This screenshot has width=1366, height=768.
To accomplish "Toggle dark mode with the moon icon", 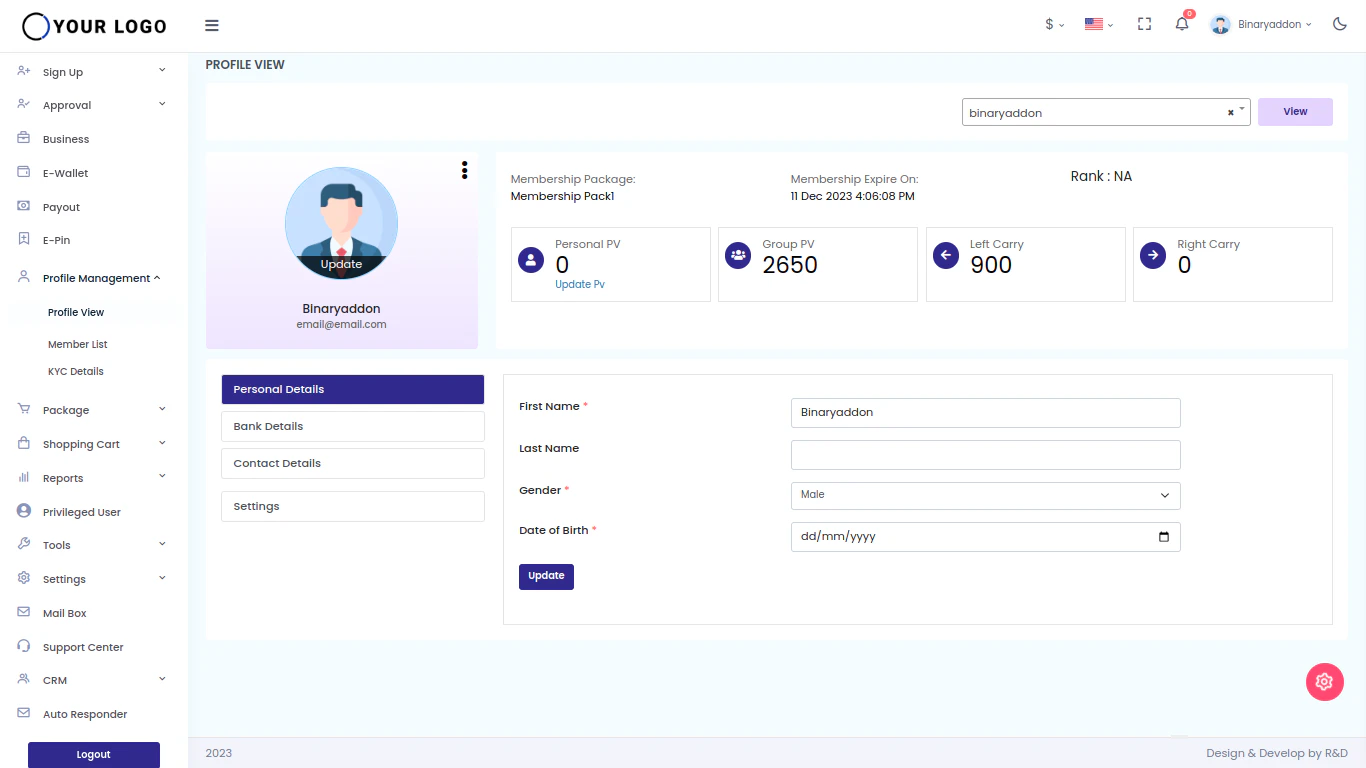I will click(1339, 23).
